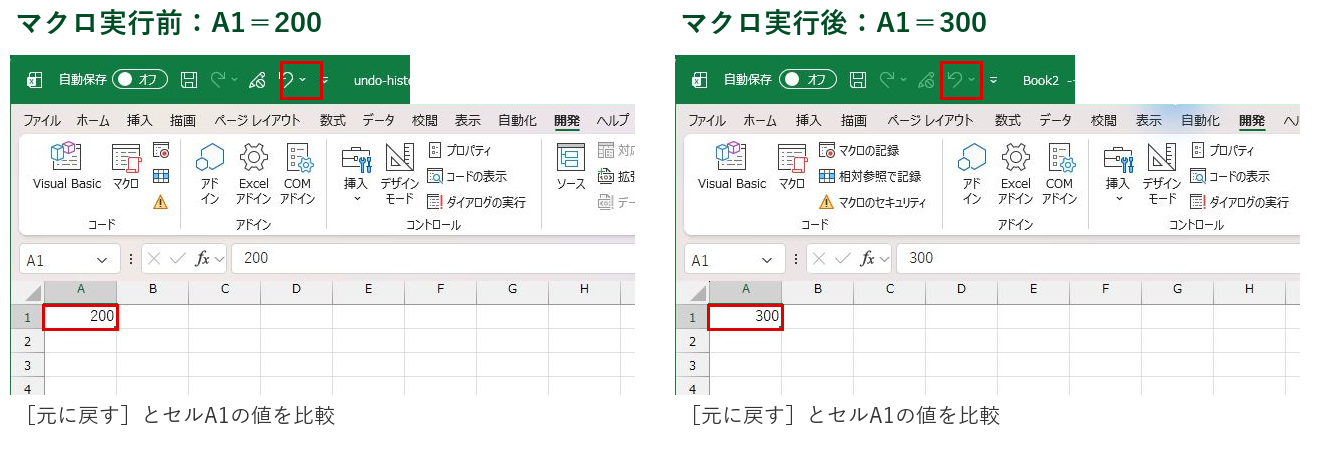This screenshot has height=450, width=1320.
Task: Click the Undo arrow in left Excel window
Action: 286,79
